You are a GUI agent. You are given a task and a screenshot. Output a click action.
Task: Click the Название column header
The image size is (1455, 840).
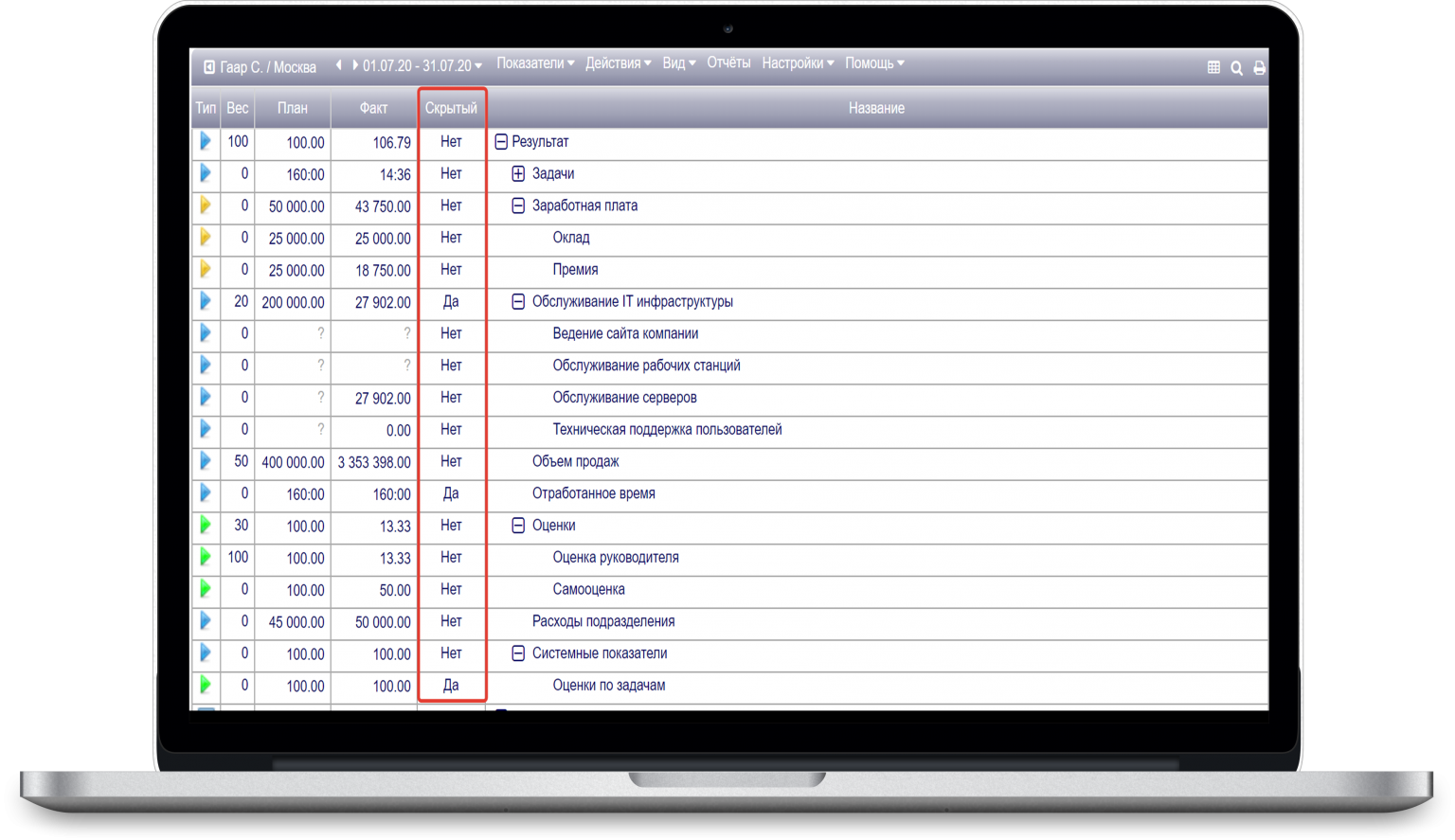pos(876,108)
